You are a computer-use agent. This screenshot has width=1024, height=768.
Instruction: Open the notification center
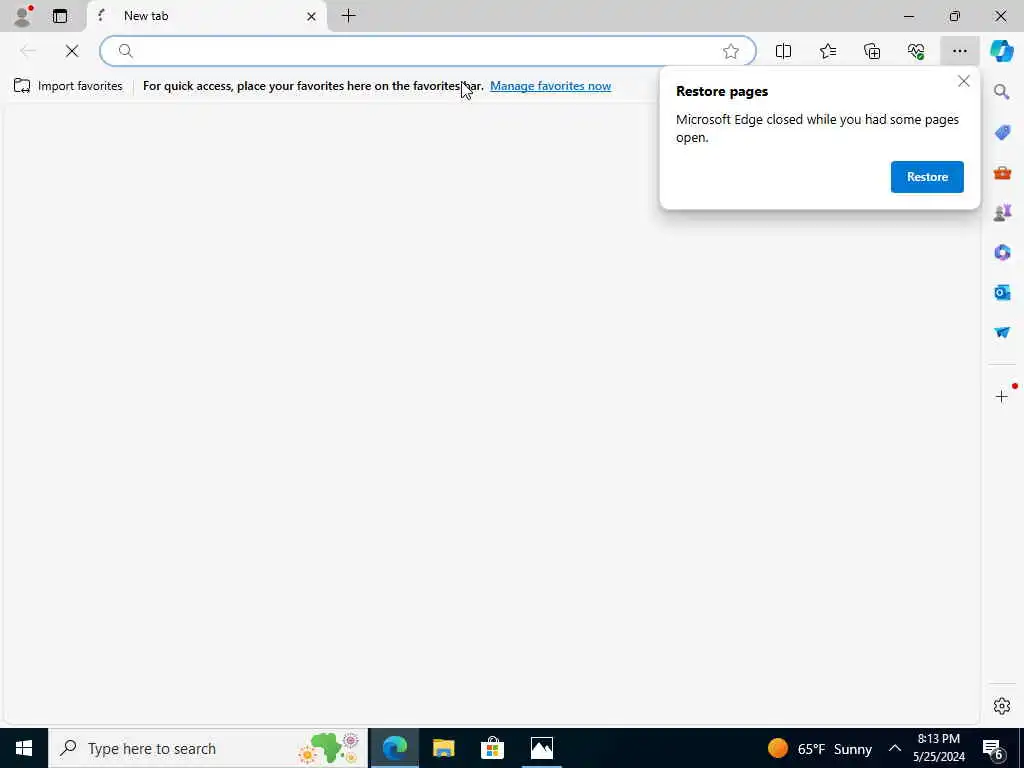pyautogui.click(x=993, y=749)
